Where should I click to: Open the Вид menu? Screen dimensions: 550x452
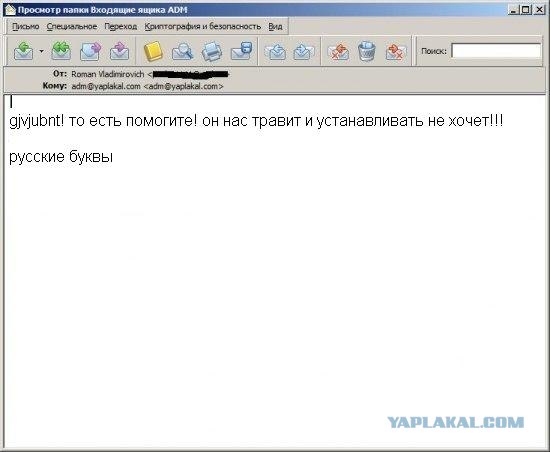tap(275, 27)
